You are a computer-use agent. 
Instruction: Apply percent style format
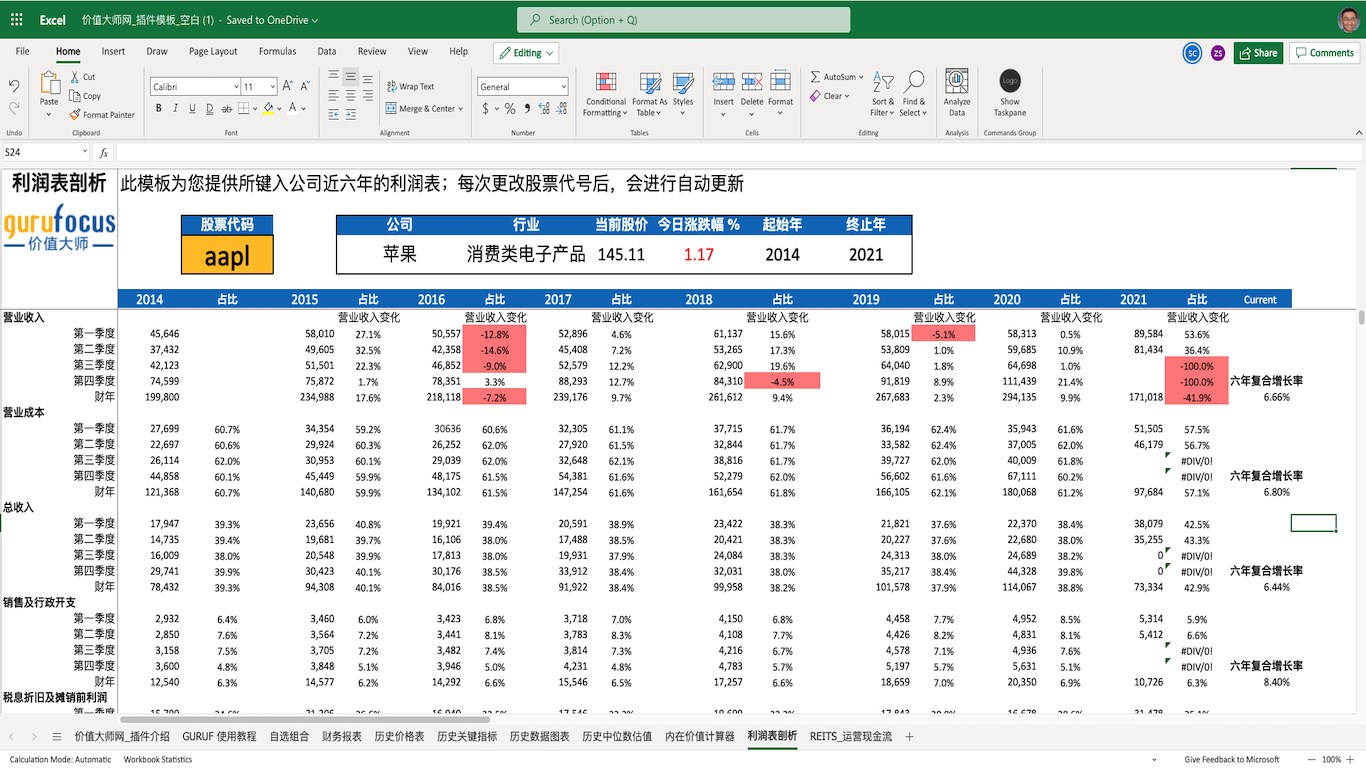(x=510, y=108)
